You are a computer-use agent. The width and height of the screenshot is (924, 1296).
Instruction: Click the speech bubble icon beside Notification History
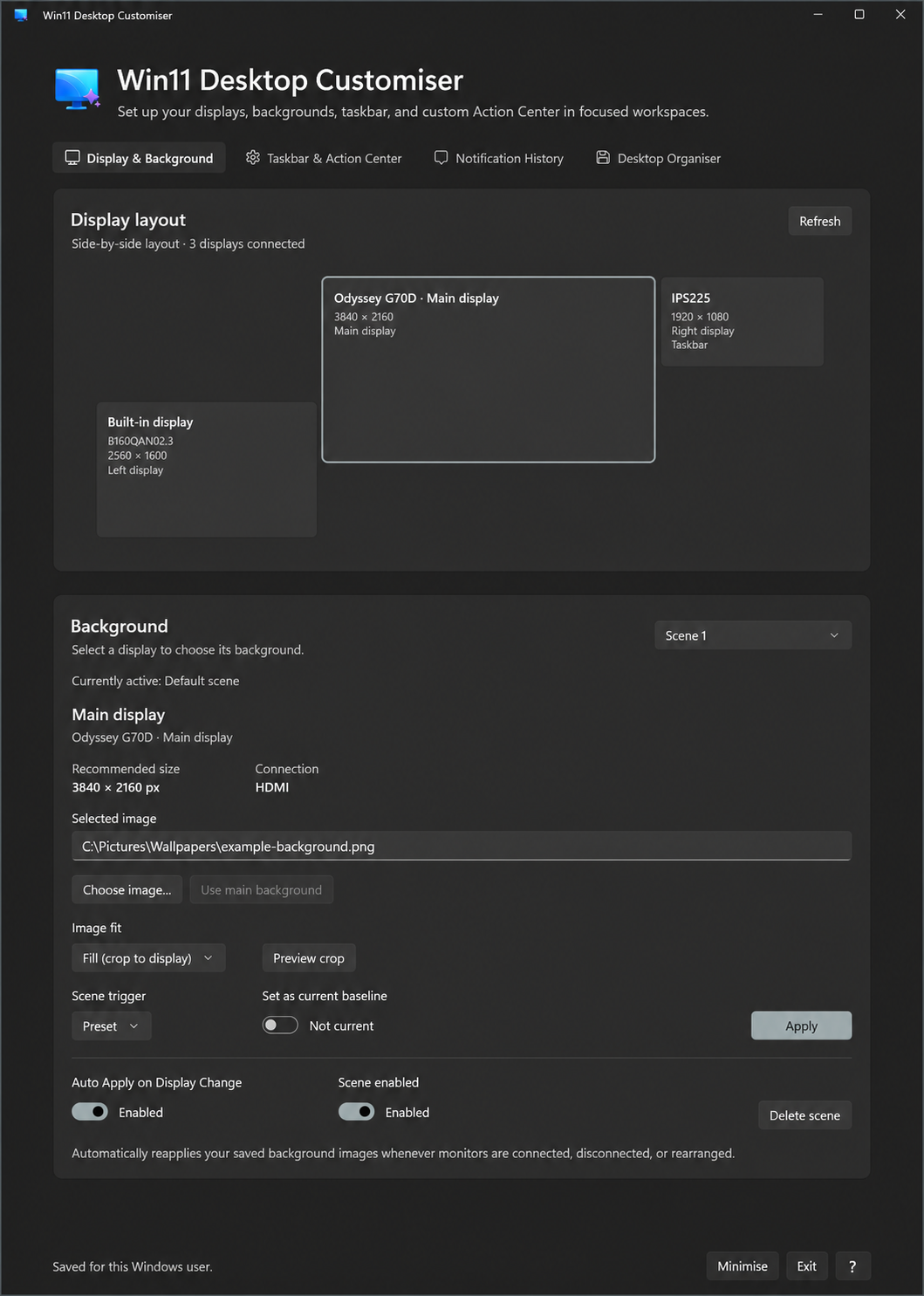[x=441, y=158]
